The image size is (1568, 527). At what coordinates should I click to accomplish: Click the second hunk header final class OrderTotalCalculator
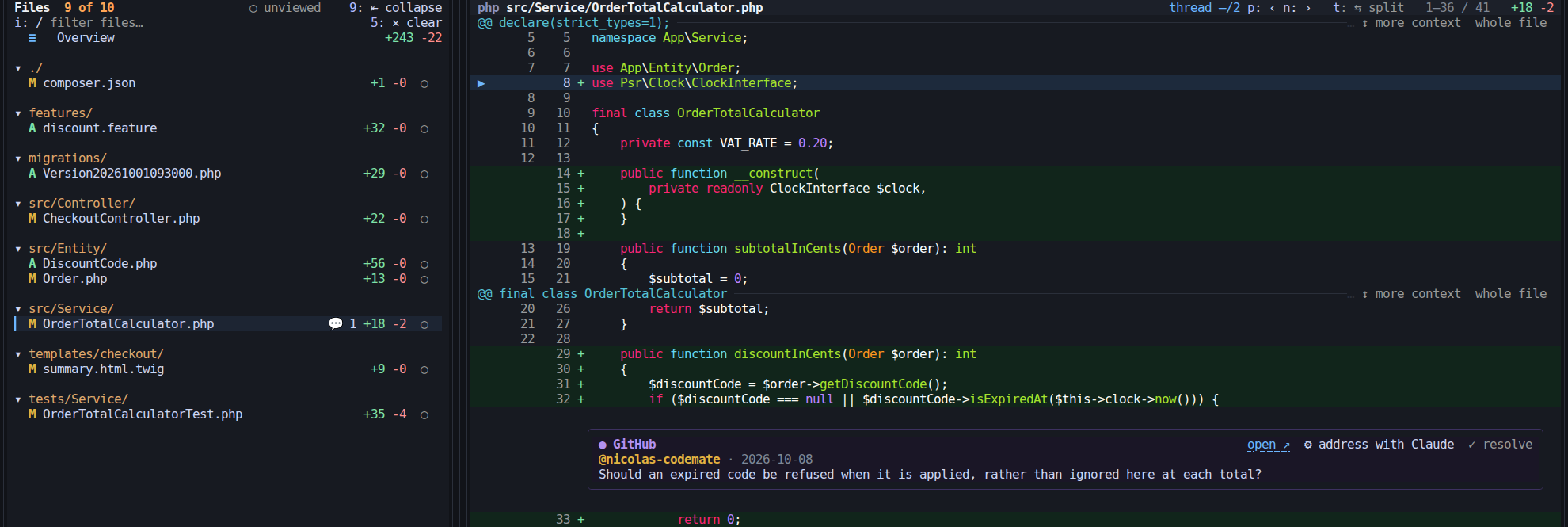tap(602, 294)
